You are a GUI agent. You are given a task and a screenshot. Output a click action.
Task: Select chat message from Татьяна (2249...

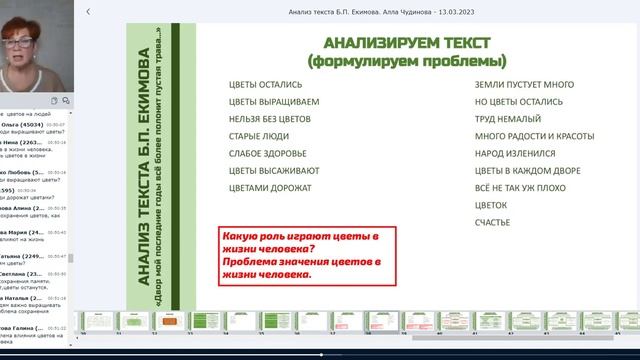(33, 260)
